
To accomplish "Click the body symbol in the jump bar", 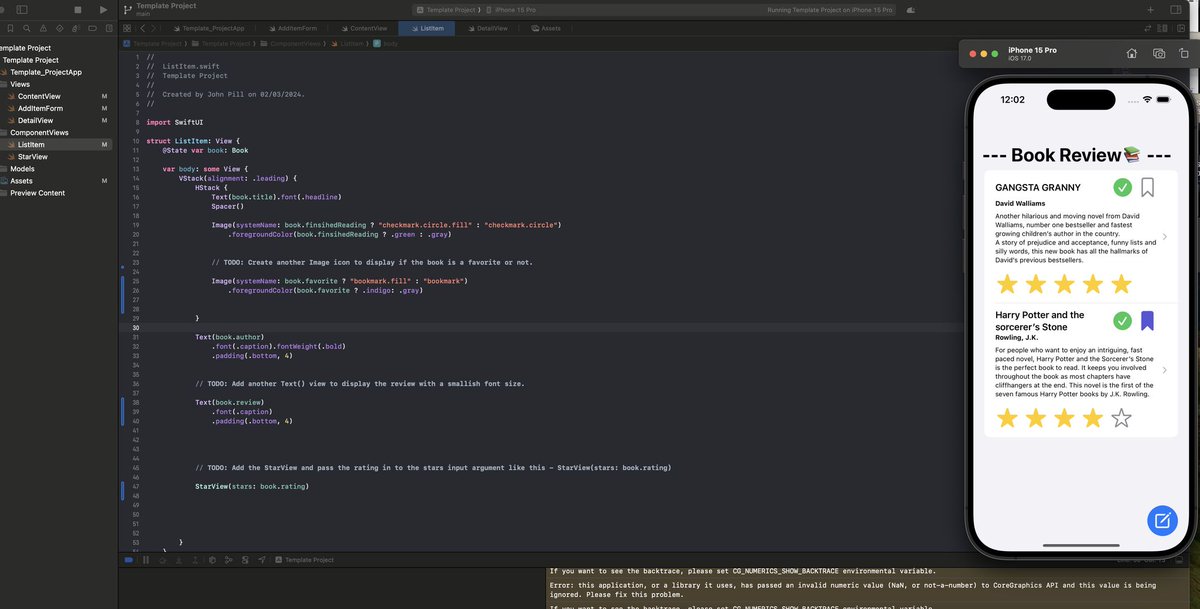I will [x=386, y=44].
